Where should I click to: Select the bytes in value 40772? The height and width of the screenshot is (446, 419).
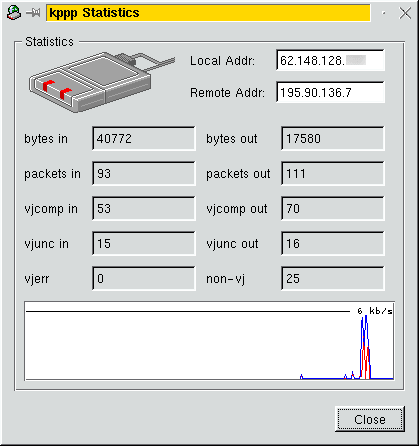pyautogui.click(x=144, y=138)
